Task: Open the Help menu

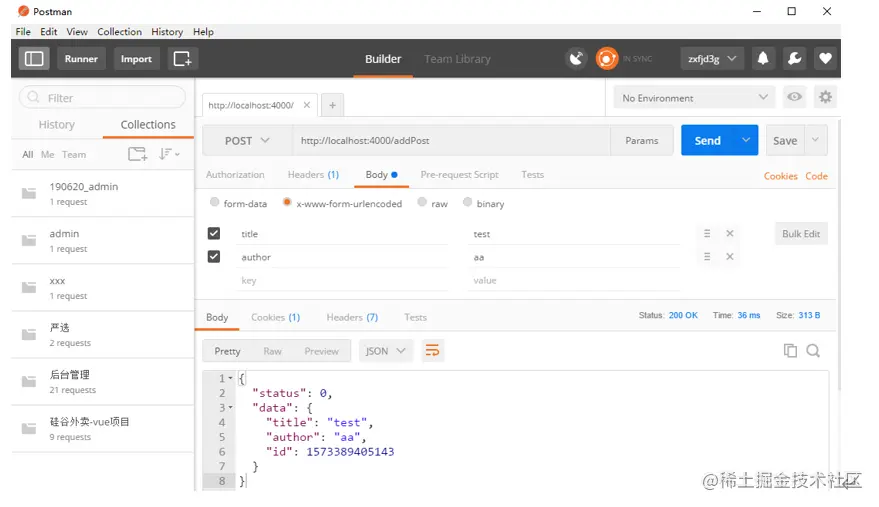Action: click(x=203, y=31)
